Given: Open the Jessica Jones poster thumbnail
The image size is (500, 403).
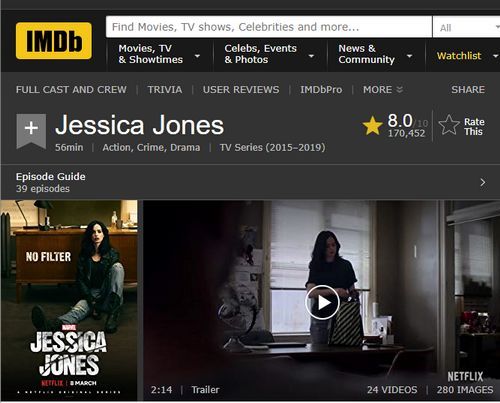Looking at the screenshot, I should click(x=69, y=300).
